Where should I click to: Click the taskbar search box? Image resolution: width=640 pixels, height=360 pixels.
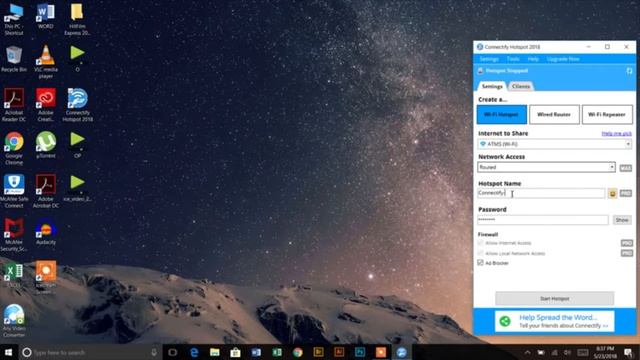(x=90, y=352)
